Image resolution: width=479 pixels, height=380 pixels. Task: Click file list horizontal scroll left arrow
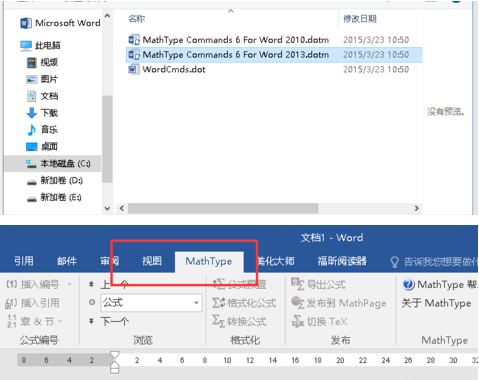point(122,208)
